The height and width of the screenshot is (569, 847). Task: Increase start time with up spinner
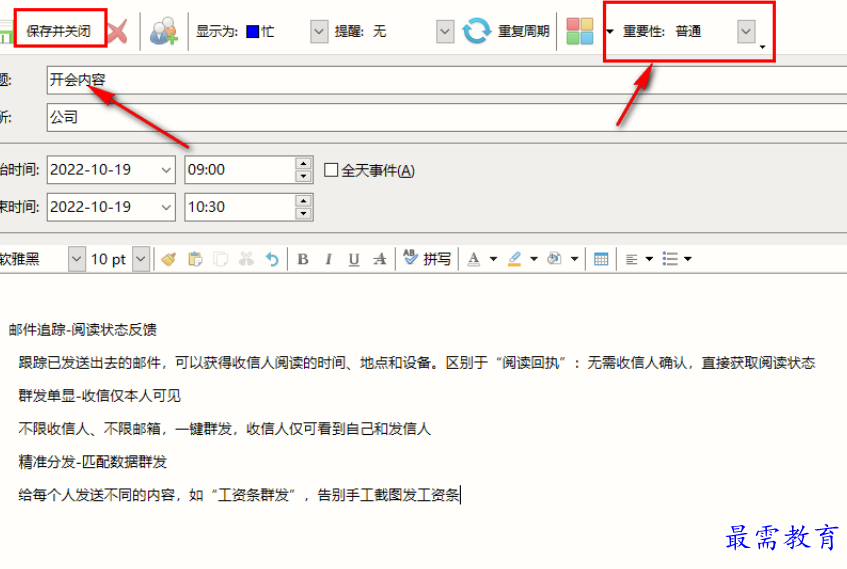pyautogui.click(x=304, y=163)
